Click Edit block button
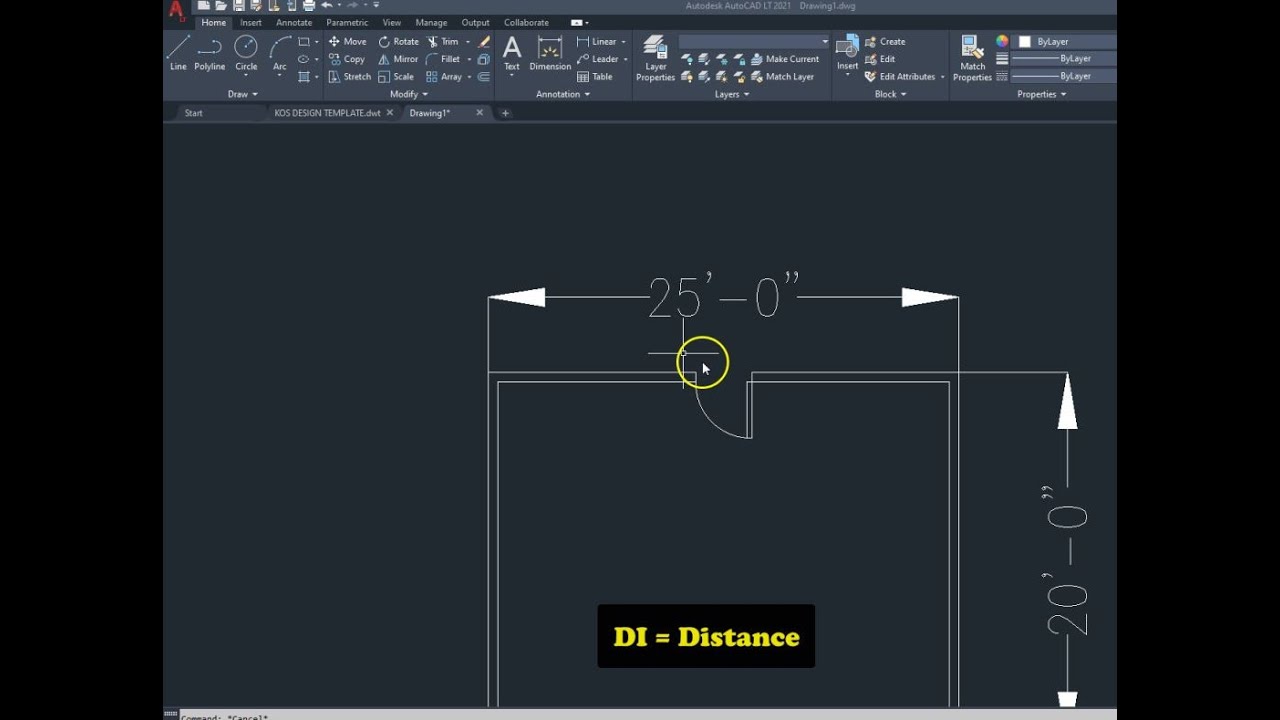 880,59
